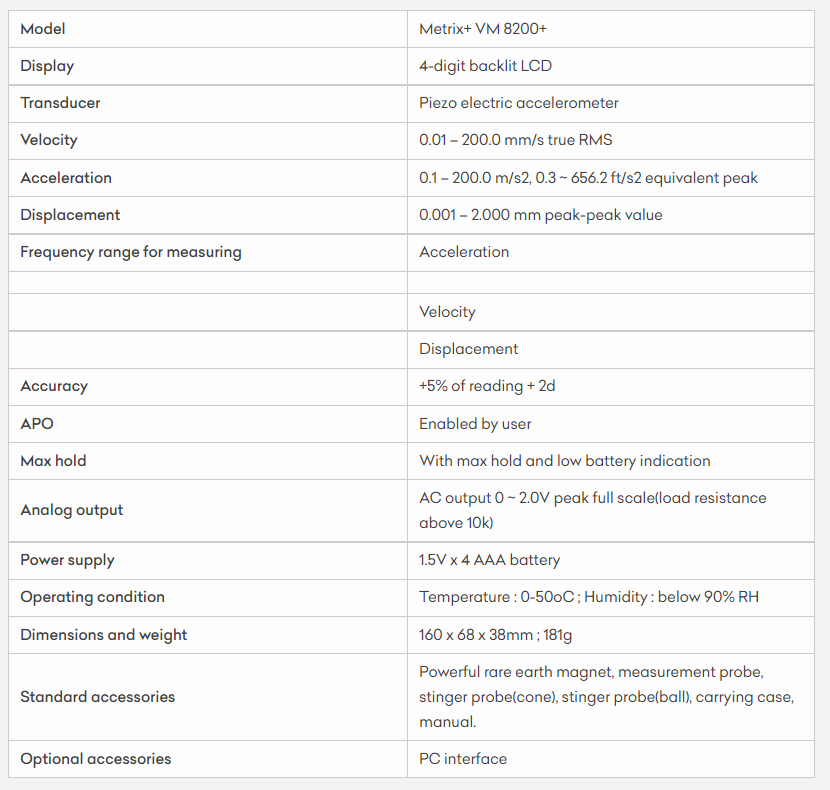
Task: Click the '4-digit backlit LCD' display value
Action: pyautogui.click(x=485, y=66)
